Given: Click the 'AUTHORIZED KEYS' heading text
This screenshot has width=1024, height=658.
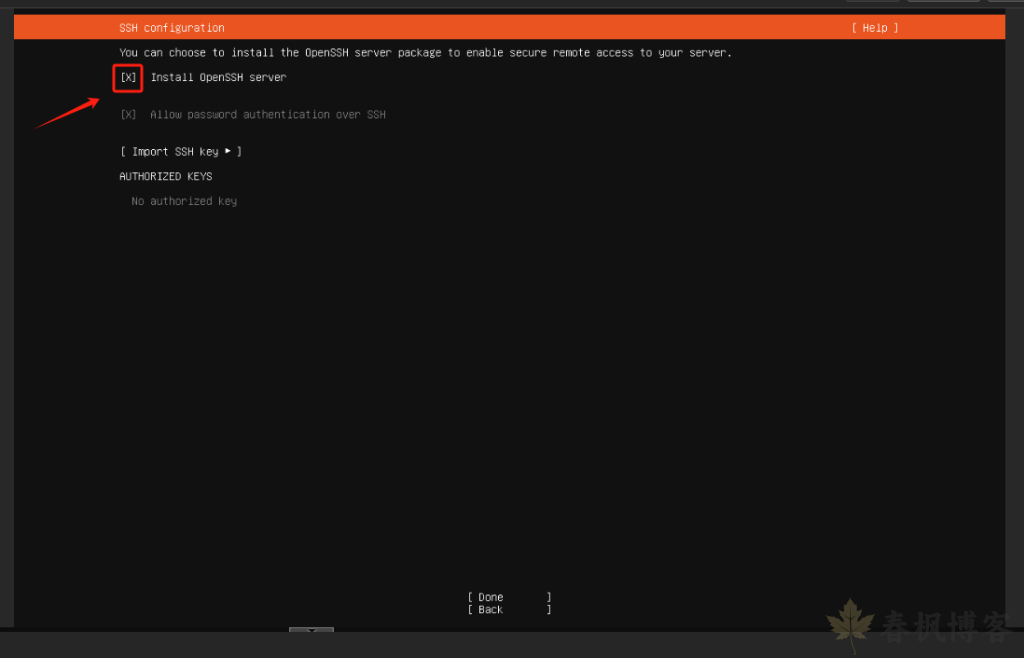Looking at the screenshot, I should point(166,176).
